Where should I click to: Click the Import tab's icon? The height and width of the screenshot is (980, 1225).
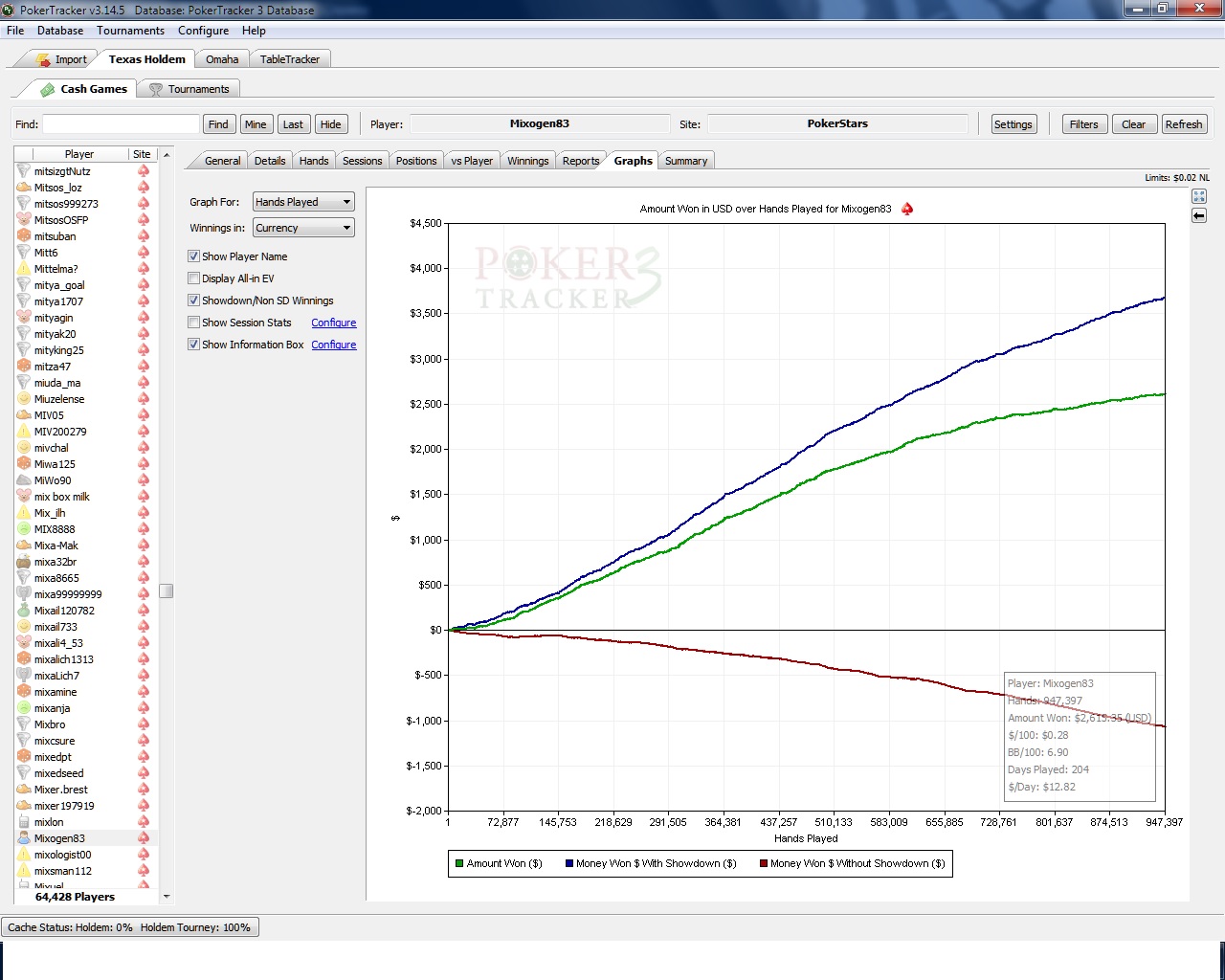(43, 59)
